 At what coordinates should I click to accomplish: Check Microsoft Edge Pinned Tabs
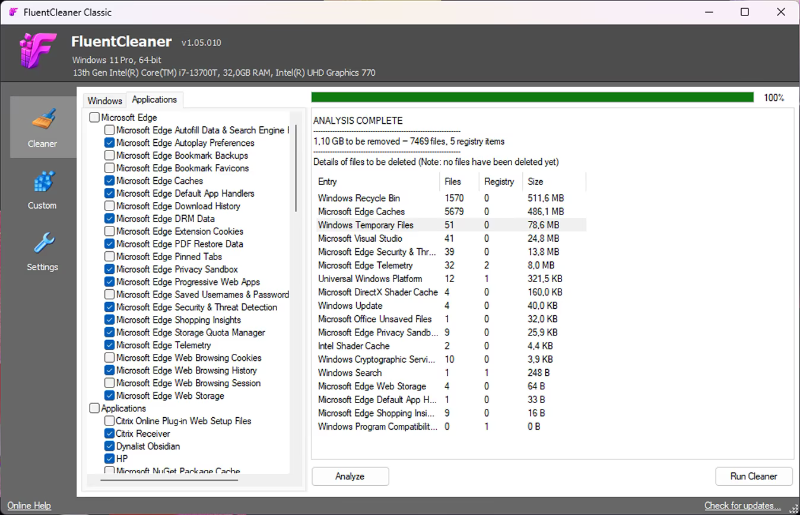point(109,256)
